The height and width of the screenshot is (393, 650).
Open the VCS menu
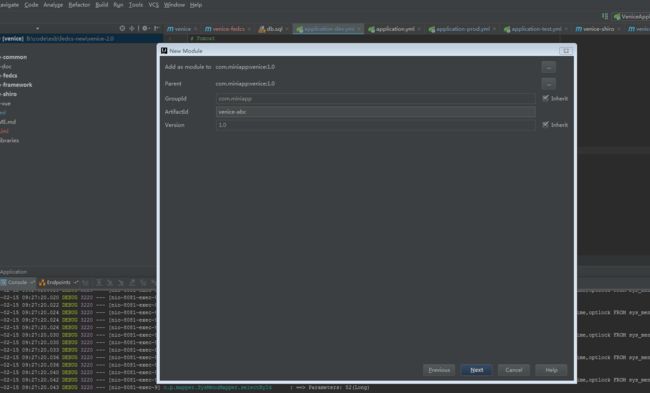coord(153,5)
